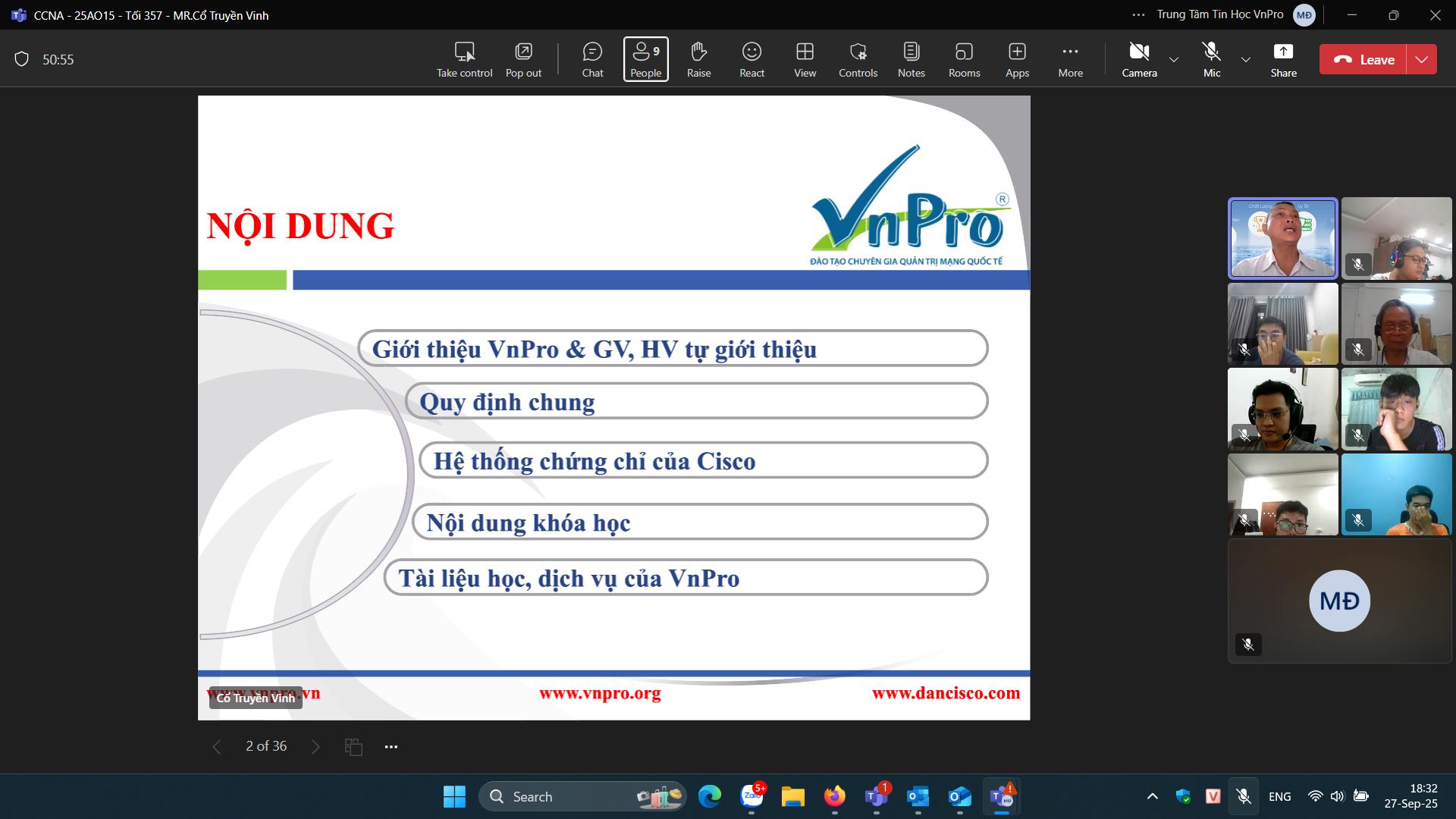
Task: Open meeting Notes
Action: point(911,59)
